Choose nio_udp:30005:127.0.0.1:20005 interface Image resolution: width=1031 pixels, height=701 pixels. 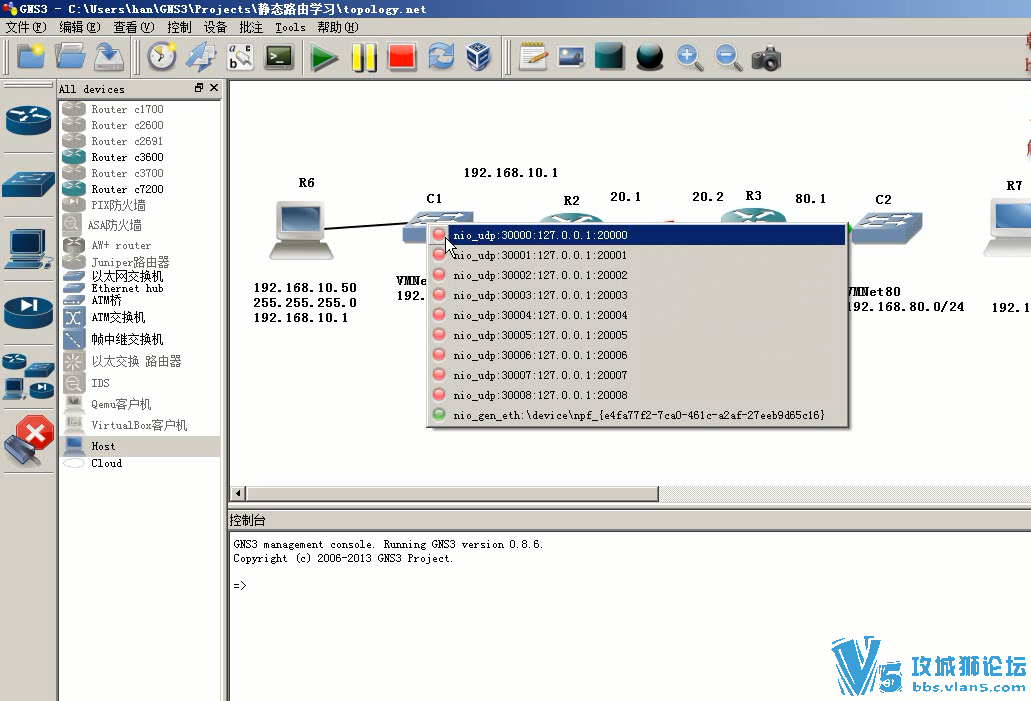pyautogui.click(x=636, y=335)
